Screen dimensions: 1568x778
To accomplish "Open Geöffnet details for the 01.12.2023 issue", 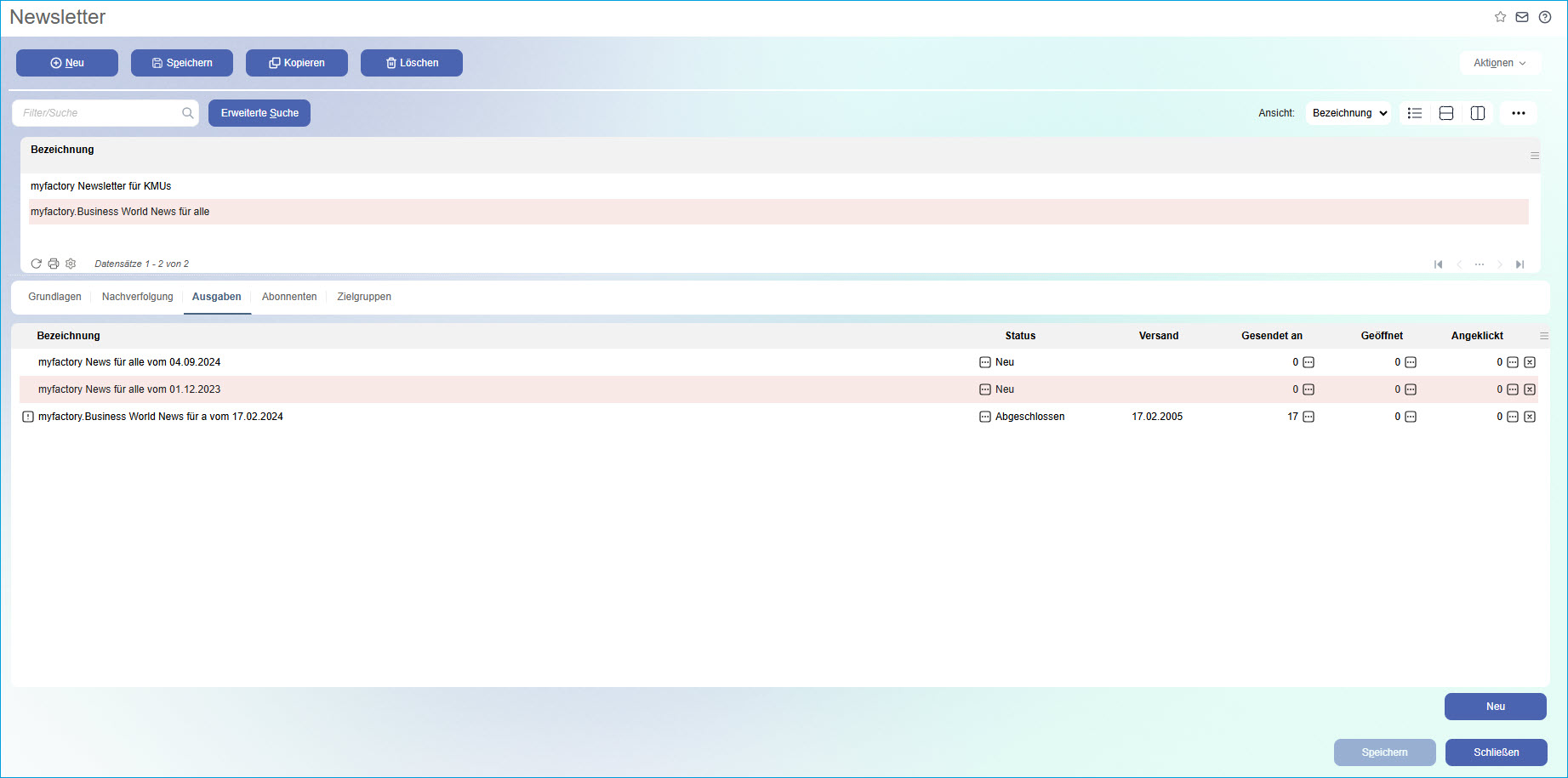I will click(1411, 389).
